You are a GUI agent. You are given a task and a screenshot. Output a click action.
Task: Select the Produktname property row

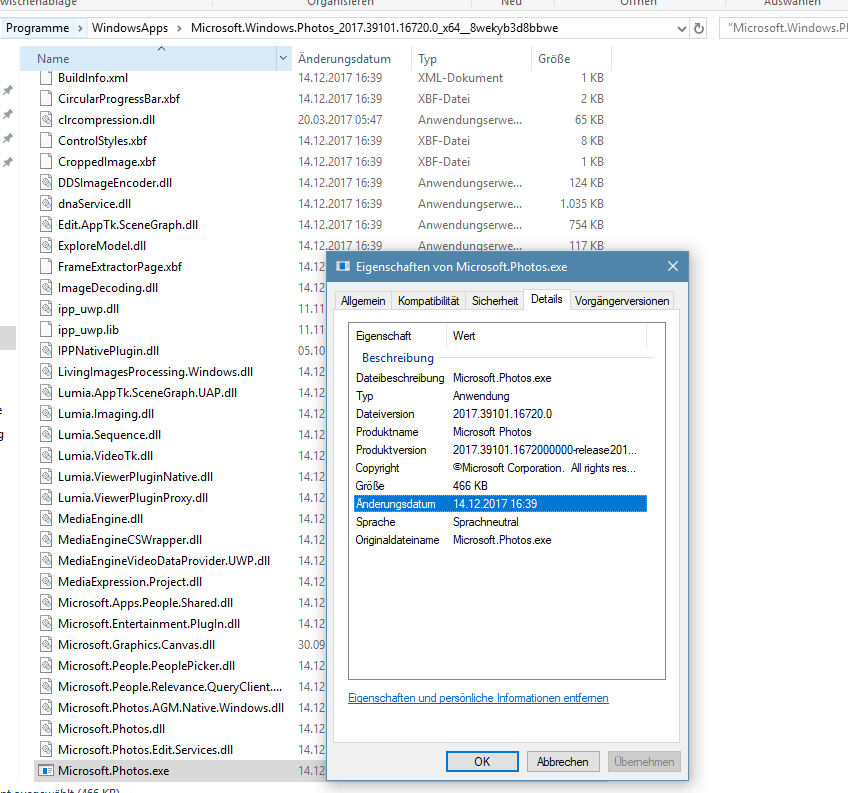500,432
